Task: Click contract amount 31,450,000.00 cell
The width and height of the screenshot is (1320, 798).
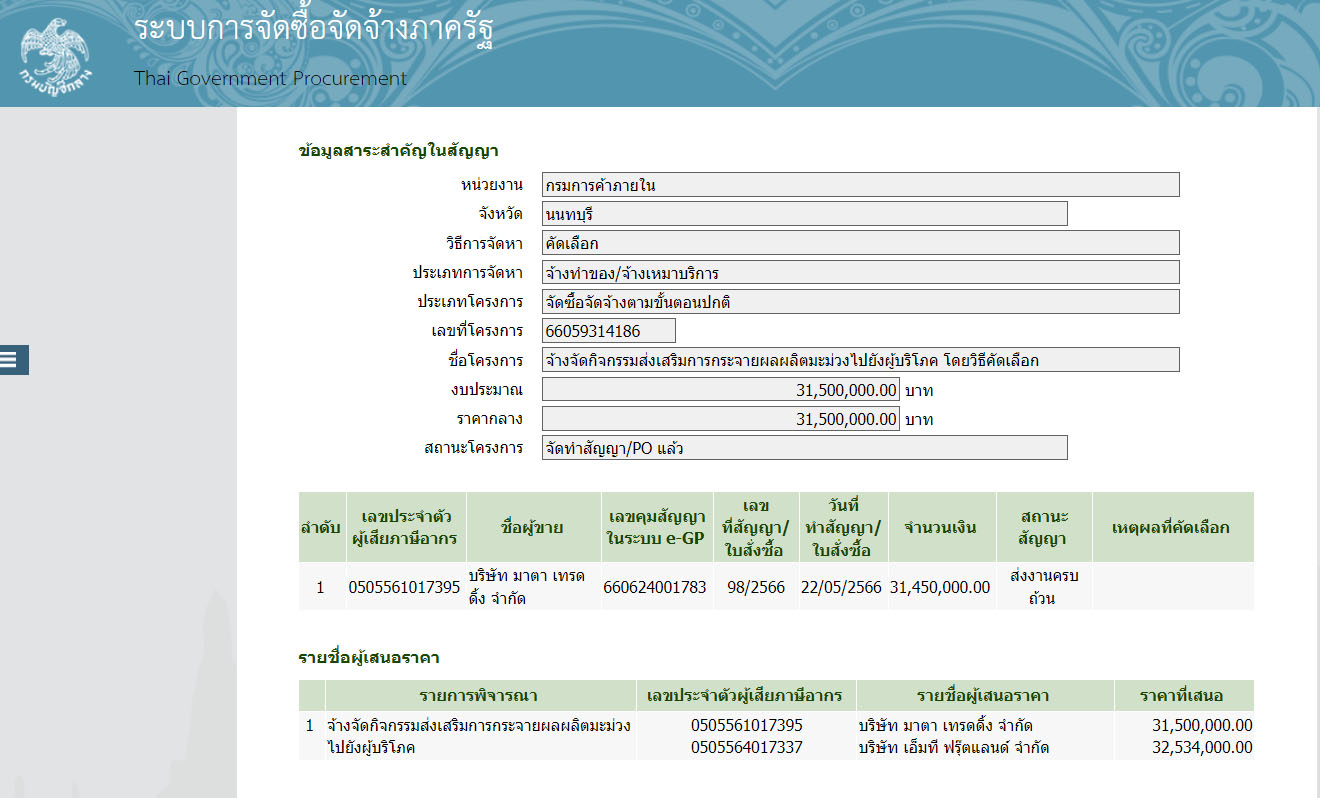Action: (940, 587)
